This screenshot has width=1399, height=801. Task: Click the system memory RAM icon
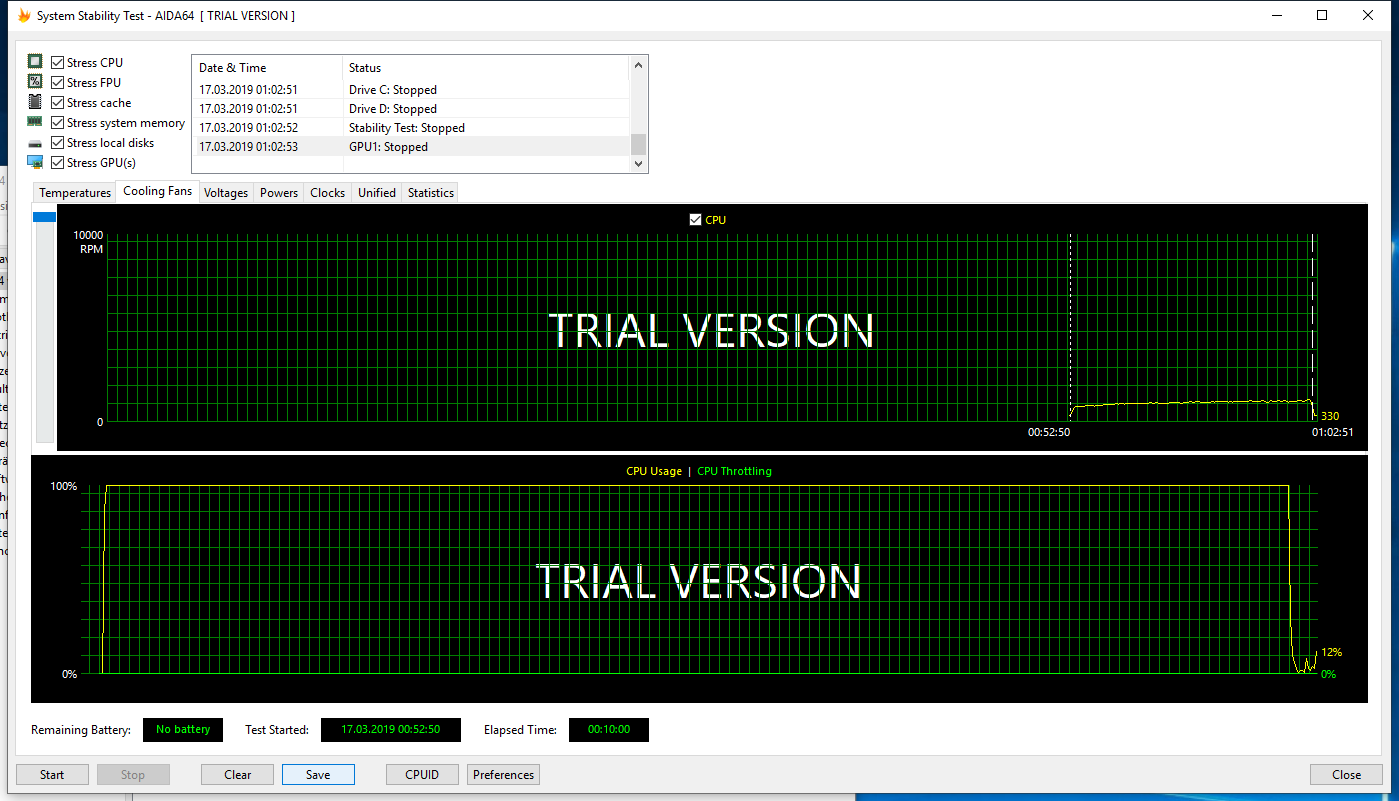(35, 122)
